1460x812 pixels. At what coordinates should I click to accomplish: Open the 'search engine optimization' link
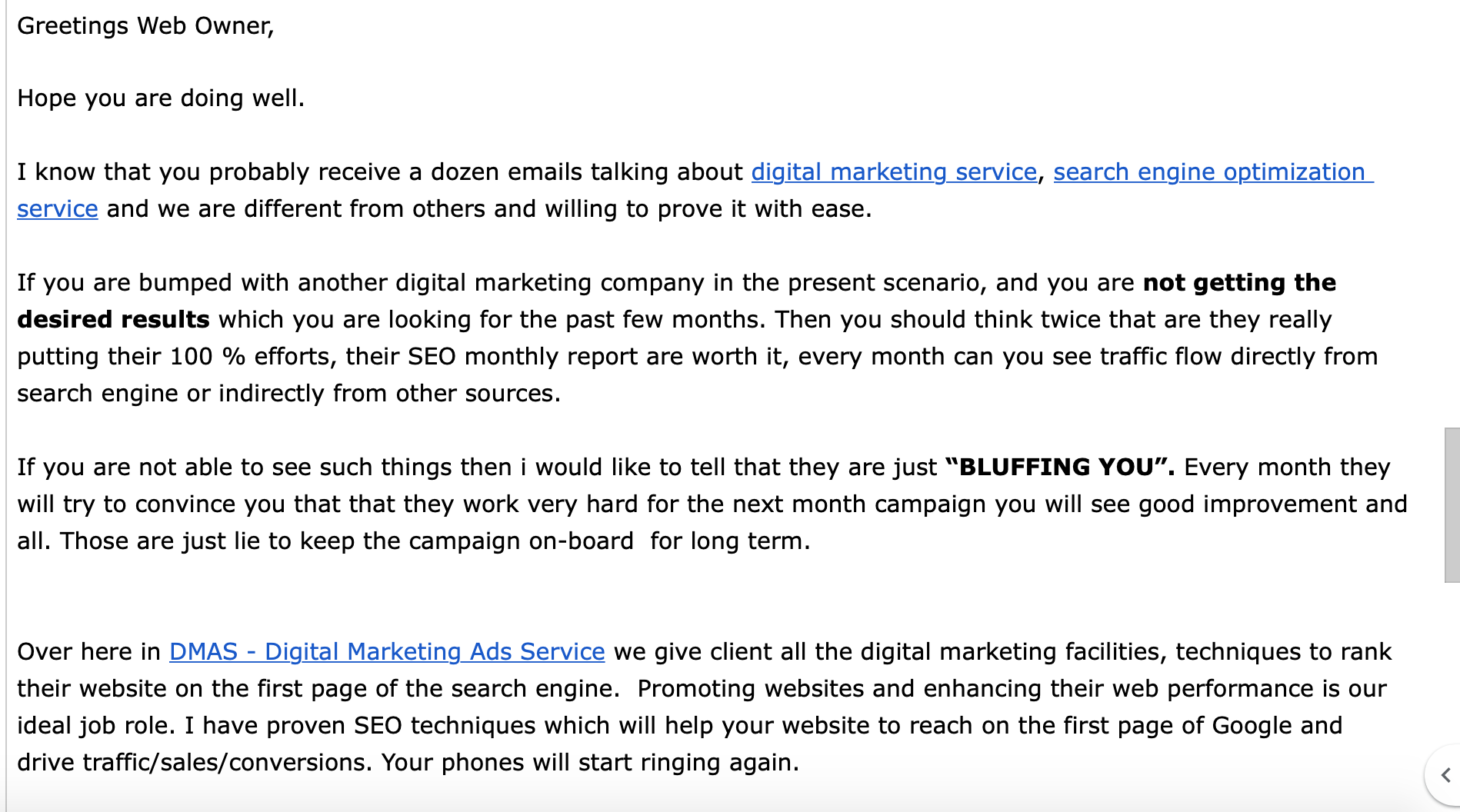point(1213,172)
